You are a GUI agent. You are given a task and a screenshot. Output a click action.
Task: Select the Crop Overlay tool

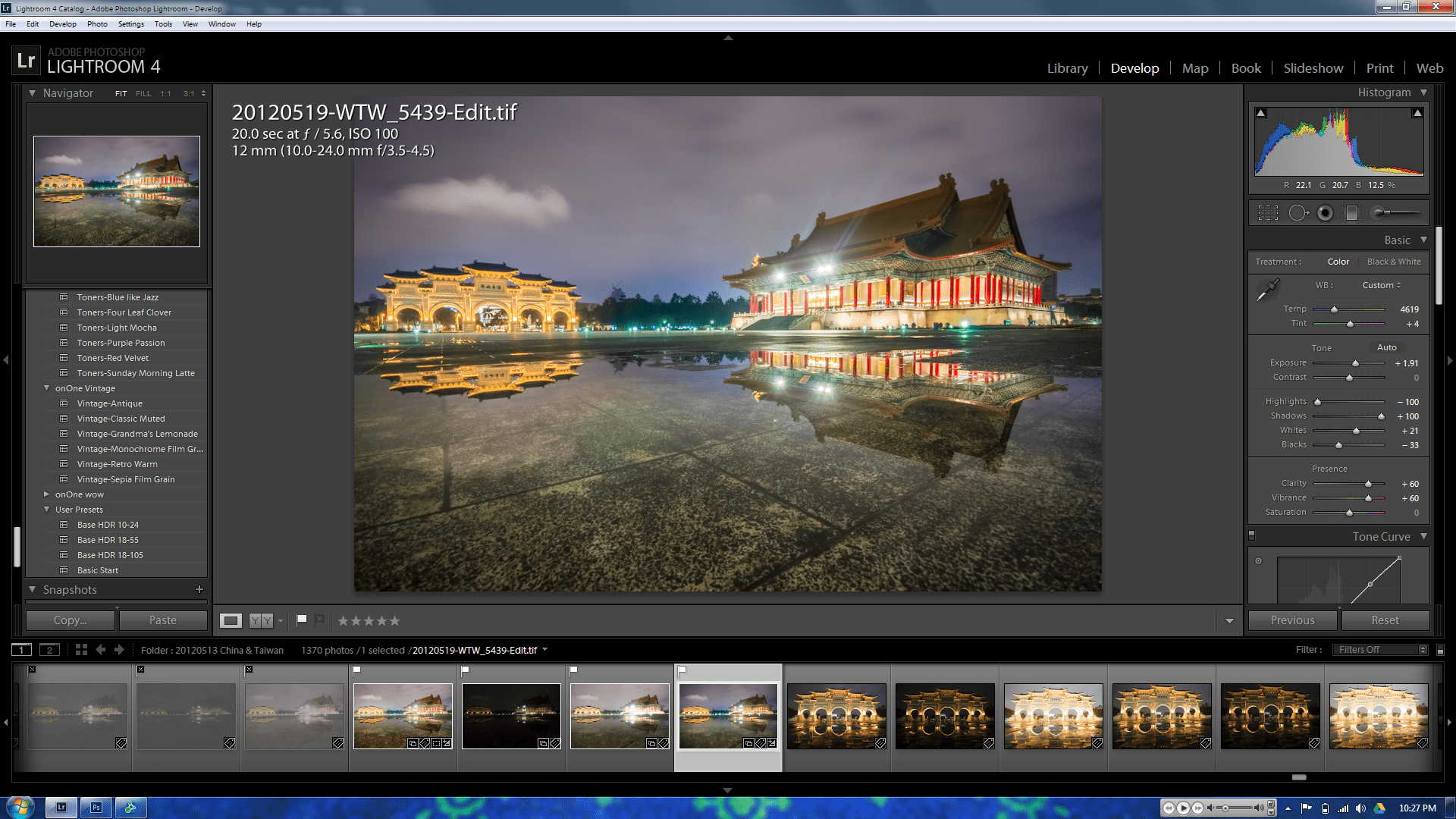point(1268,213)
